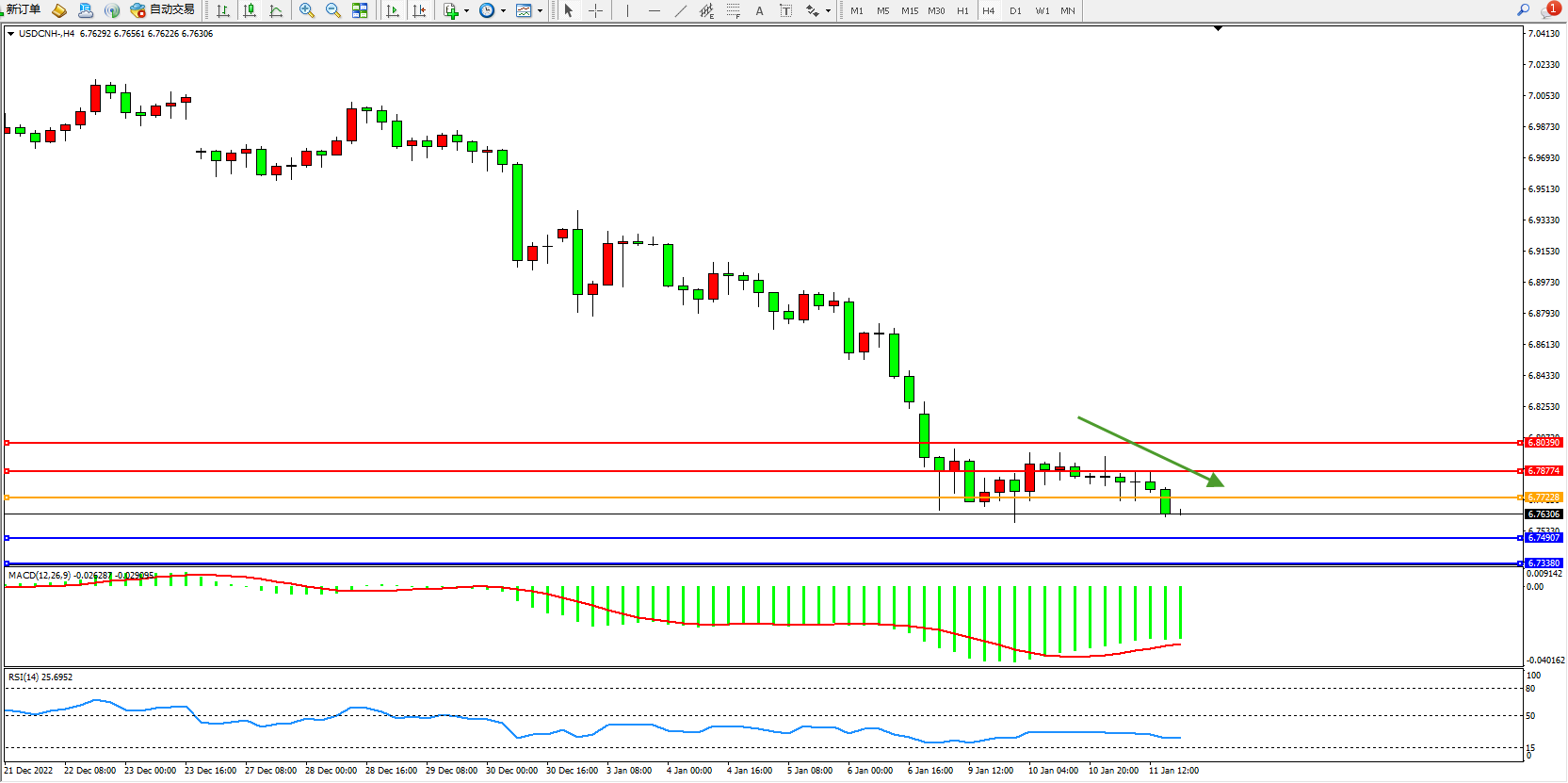Toggle chart shift button
Screen dimensions: 1568x783
click(x=419, y=11)
